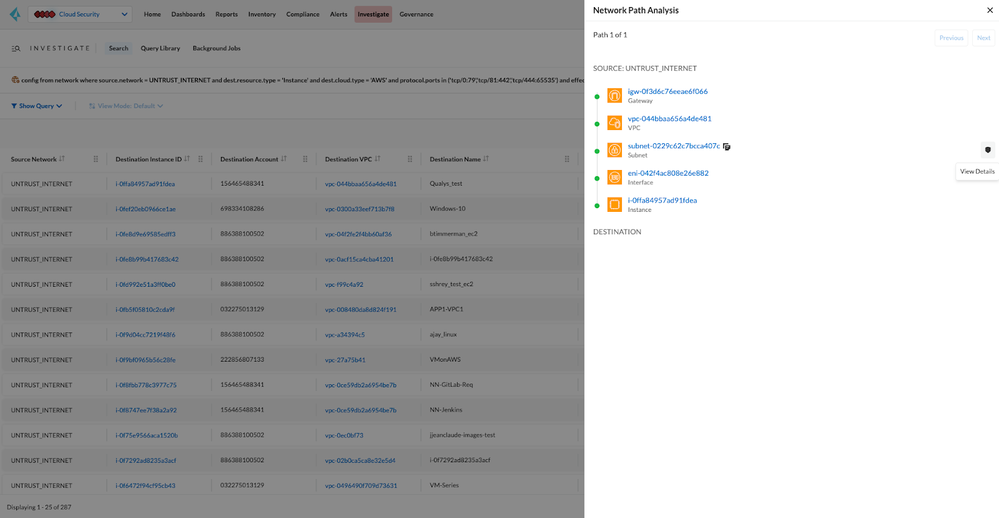Sort by Destination Instance ID column
999x518 pixels.
coord(187,159)
